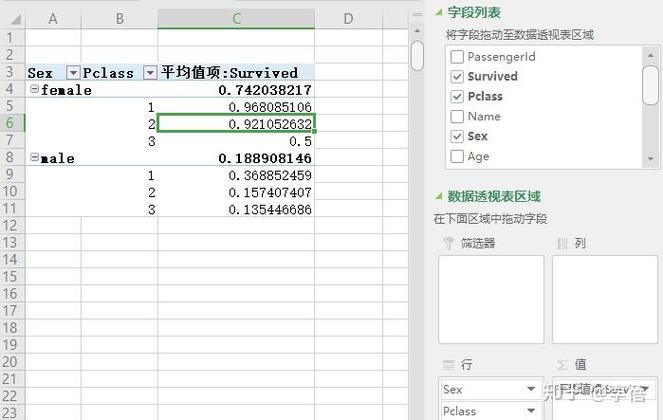Click the split handle above the scrollbar
The height and width of the screenshot is (420, 663).
(417, 14)
